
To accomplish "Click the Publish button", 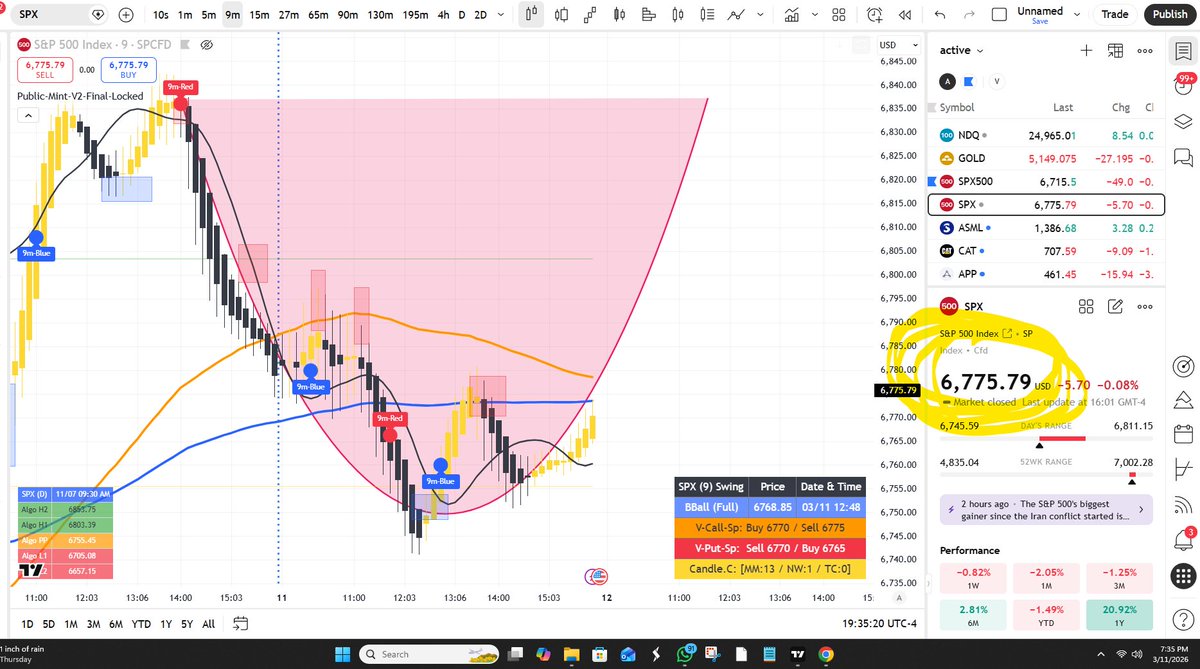I will click(x=1169, y=15).
